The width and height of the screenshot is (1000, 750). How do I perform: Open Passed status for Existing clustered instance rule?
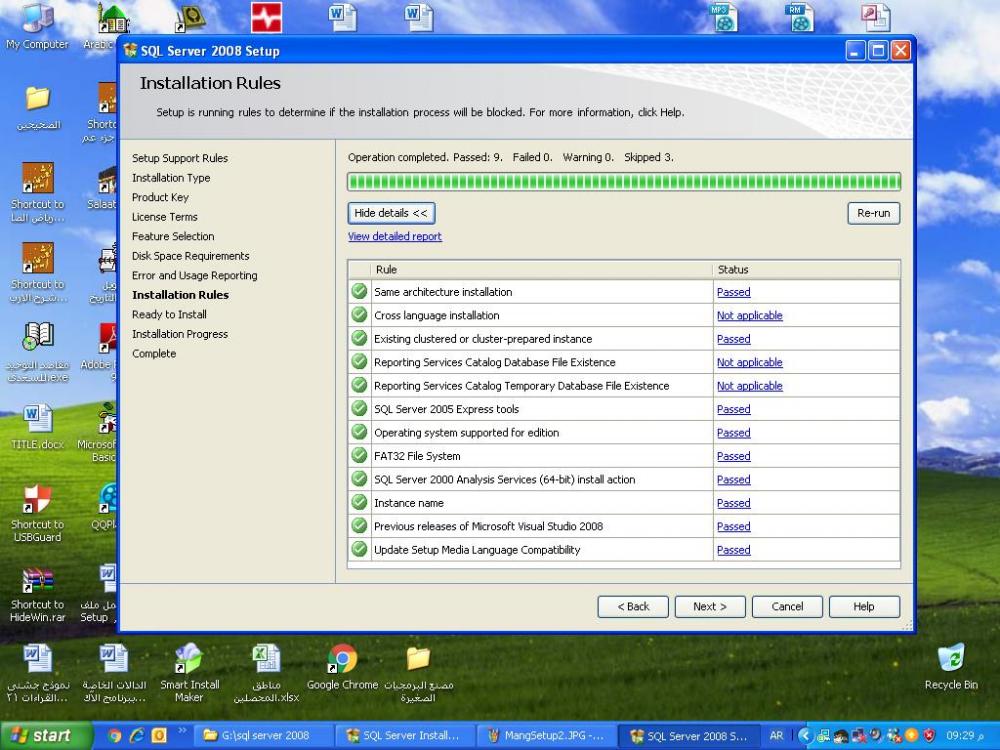pyautogui.click(x=733, y=339)
